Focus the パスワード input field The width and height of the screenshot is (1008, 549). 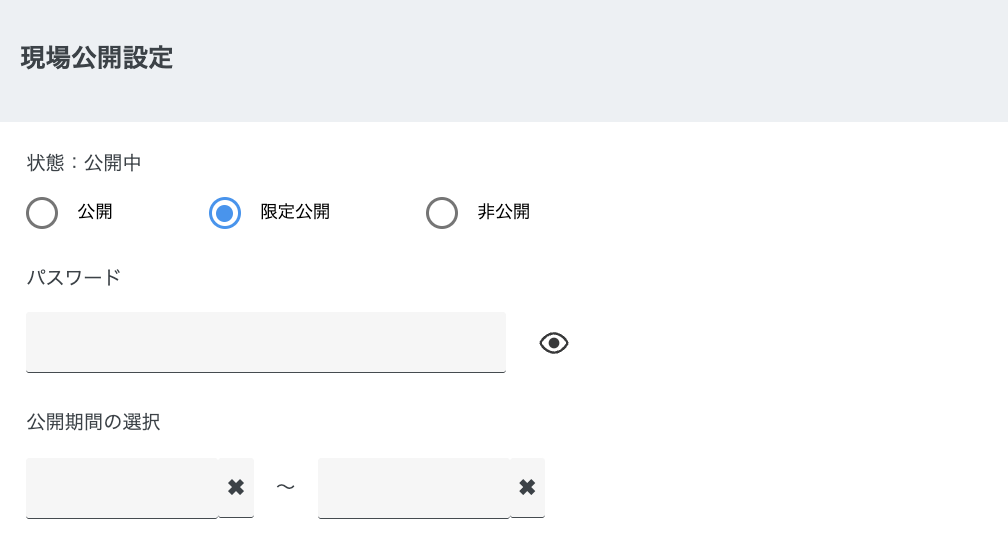click(265, 342)
